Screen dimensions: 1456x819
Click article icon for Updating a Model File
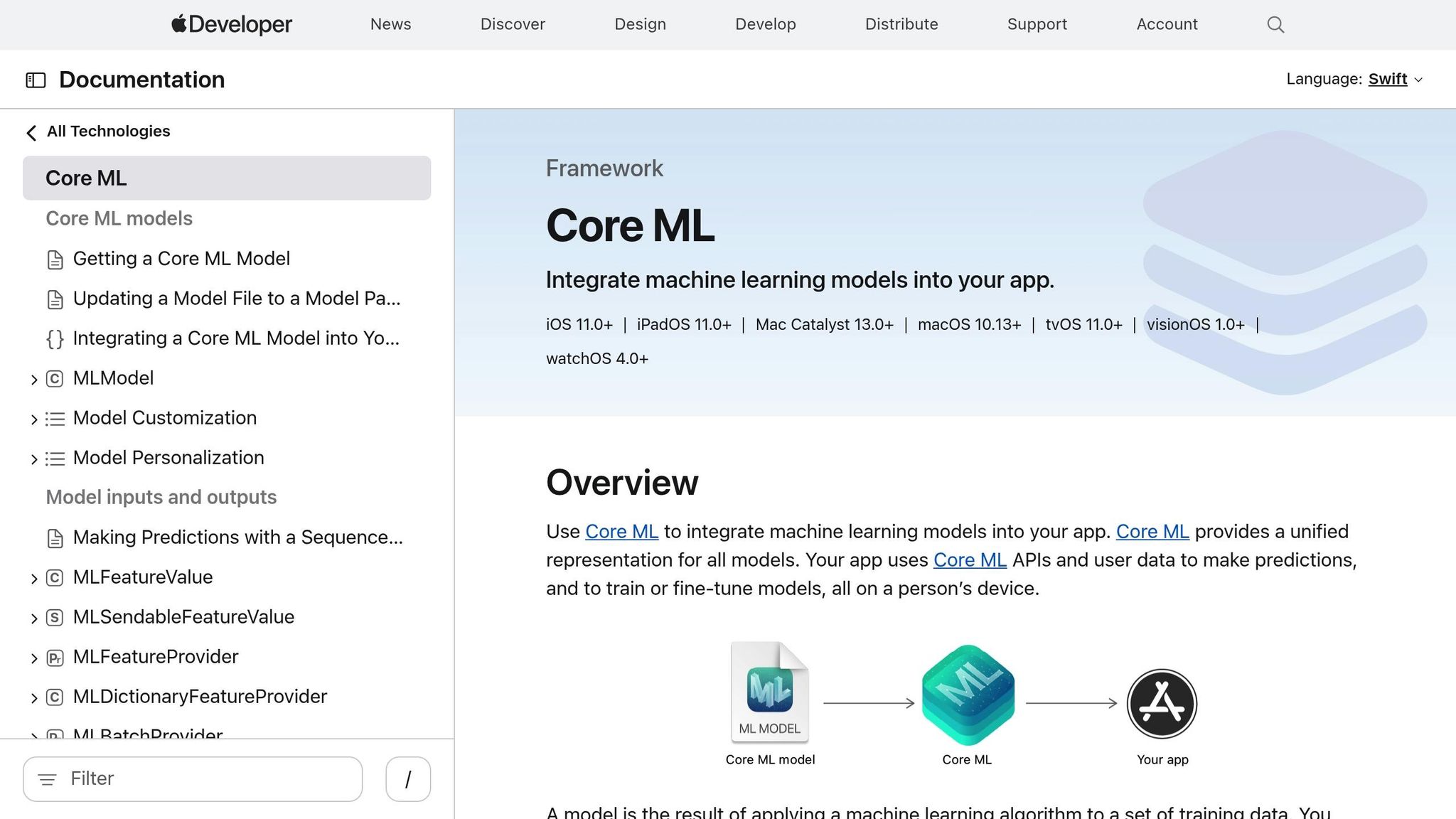point(55,299)
